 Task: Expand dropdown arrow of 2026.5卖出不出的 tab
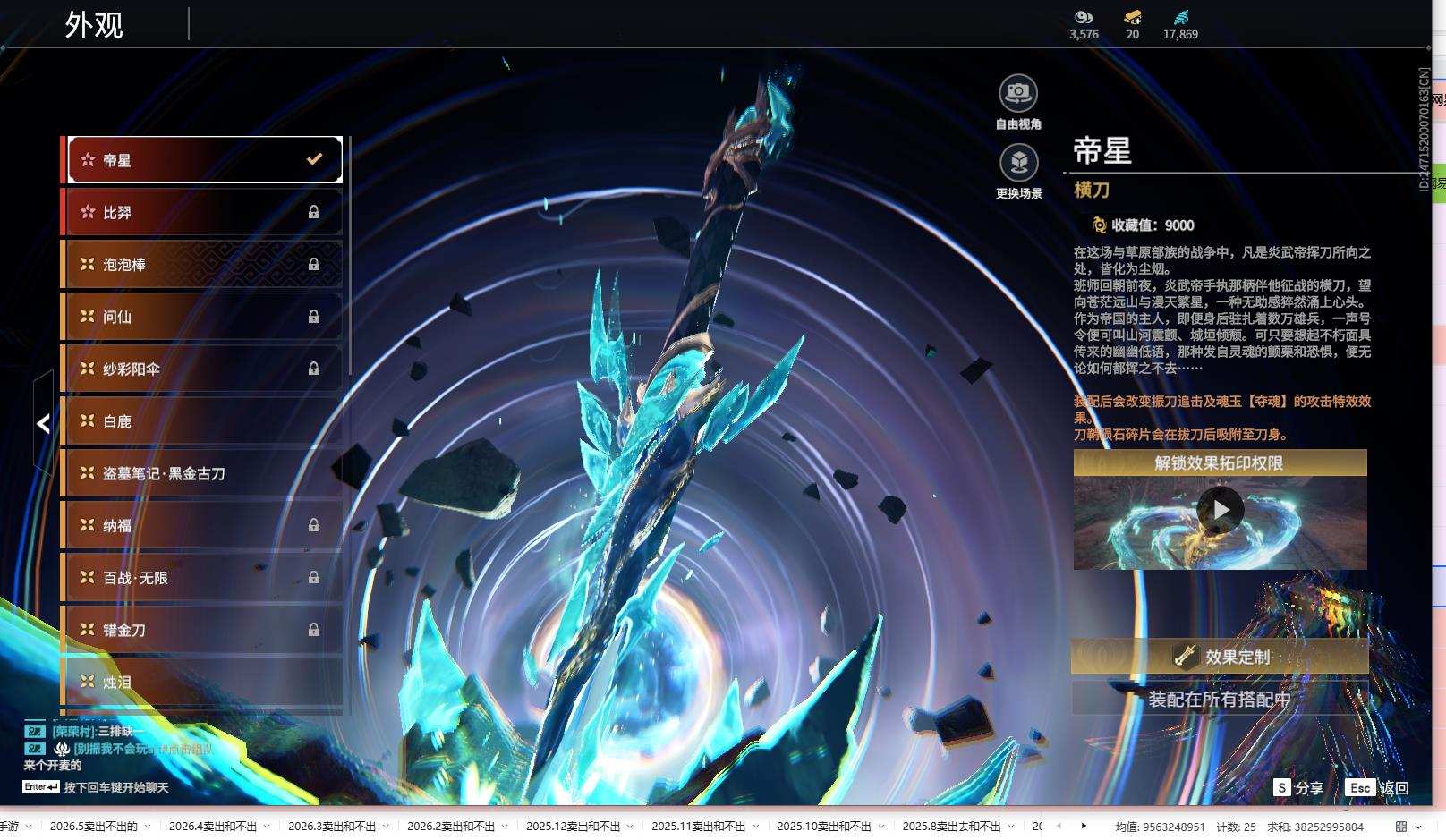pyautogui.click(x=148, y=826)
